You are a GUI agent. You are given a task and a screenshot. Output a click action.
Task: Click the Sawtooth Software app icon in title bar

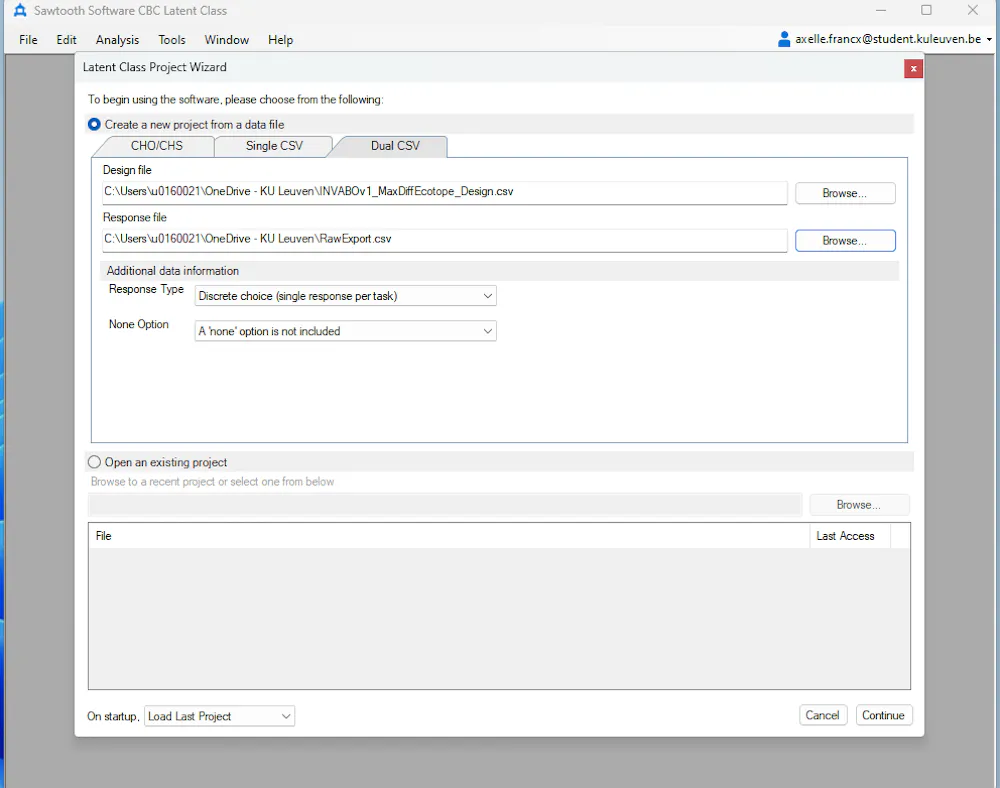point(20,10)
